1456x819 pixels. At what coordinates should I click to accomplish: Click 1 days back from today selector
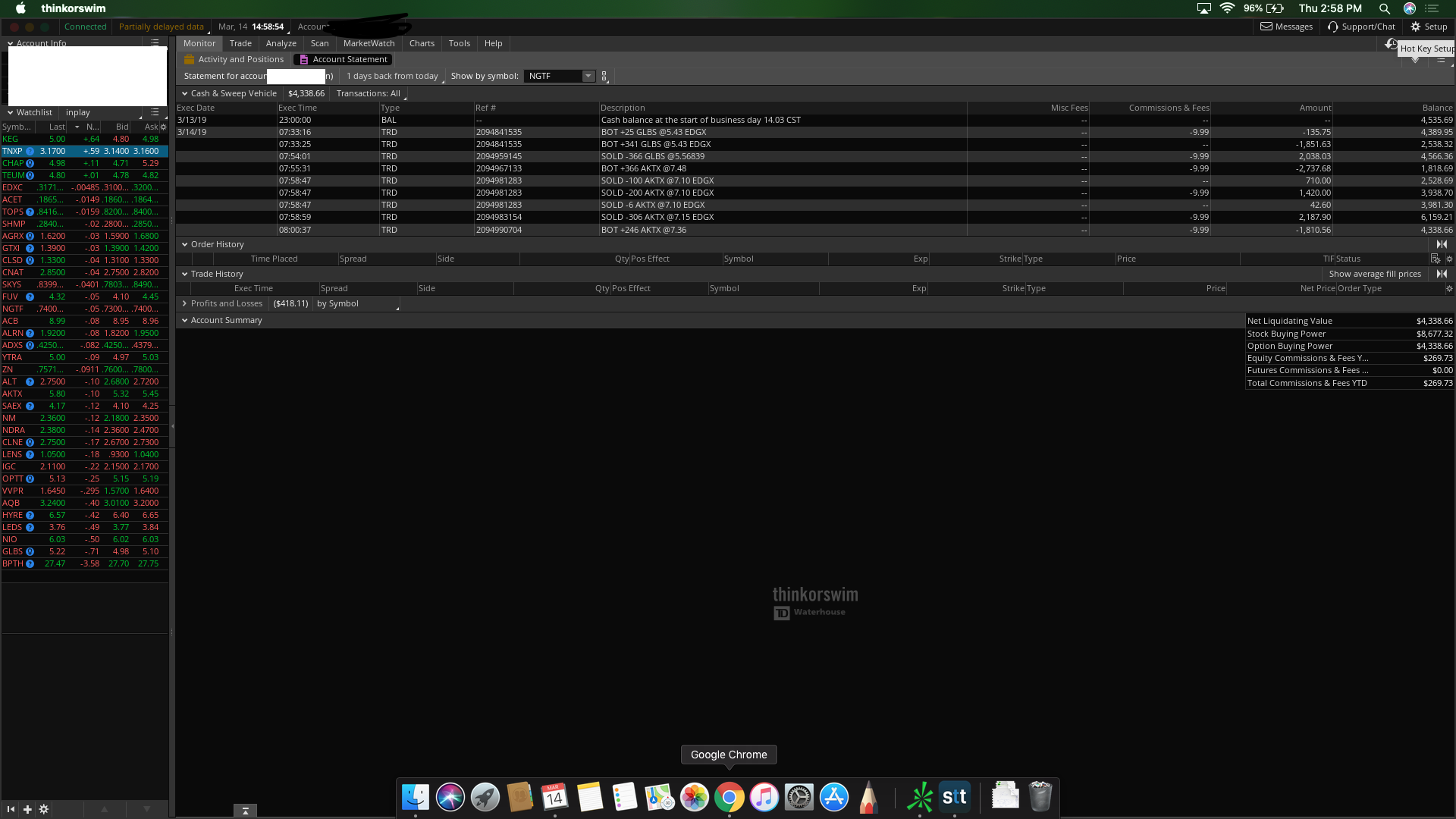tap(392, 76)
